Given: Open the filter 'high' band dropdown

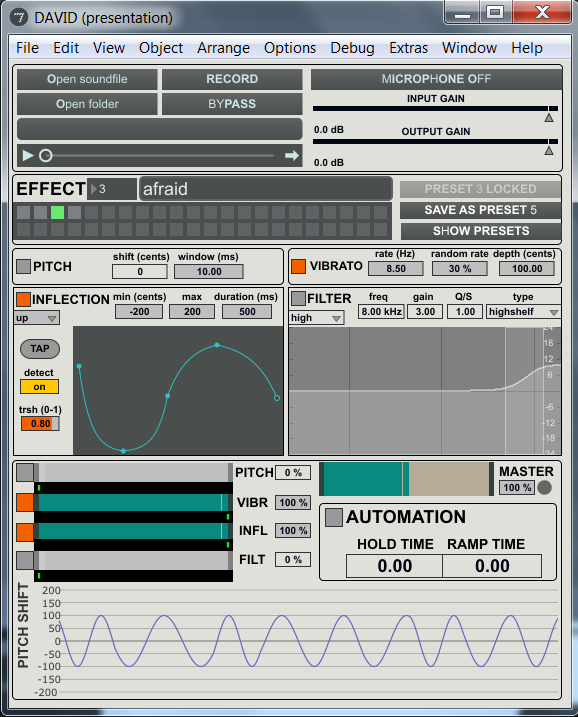Looking at the screenshot, I should (316, 318).
